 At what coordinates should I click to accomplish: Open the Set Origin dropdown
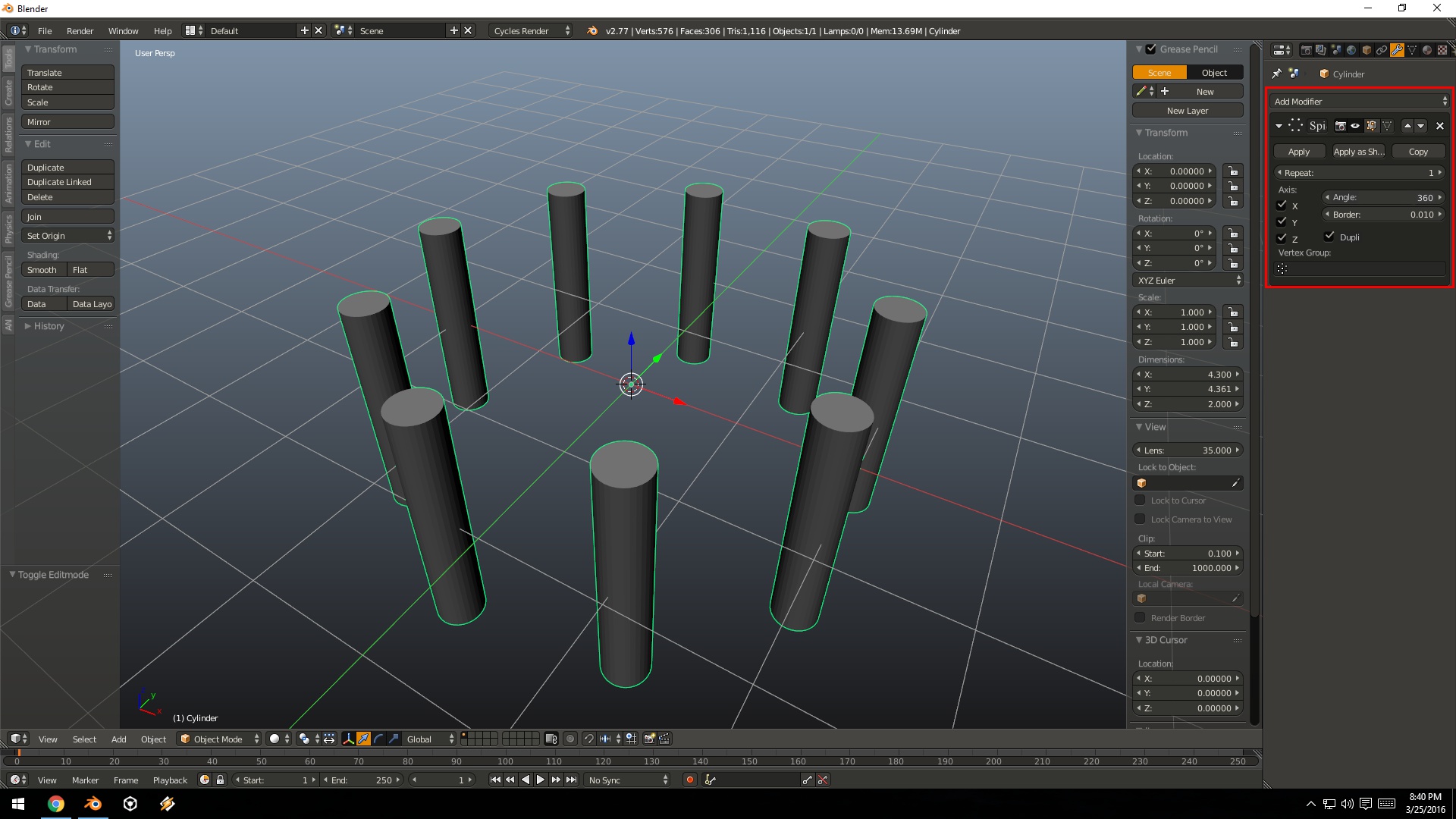67,236
